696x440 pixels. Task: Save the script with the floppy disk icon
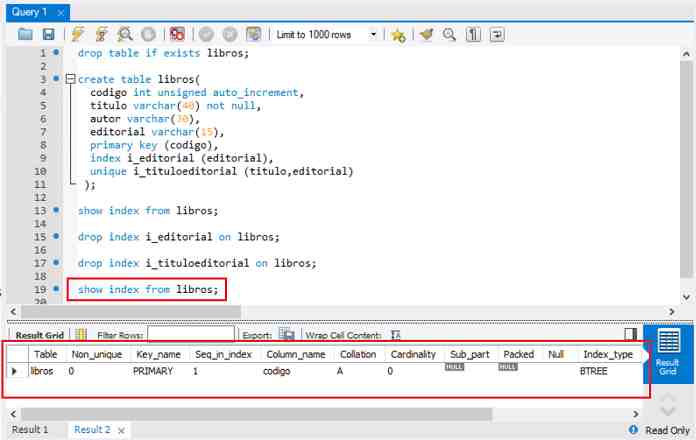click(47, 34)
